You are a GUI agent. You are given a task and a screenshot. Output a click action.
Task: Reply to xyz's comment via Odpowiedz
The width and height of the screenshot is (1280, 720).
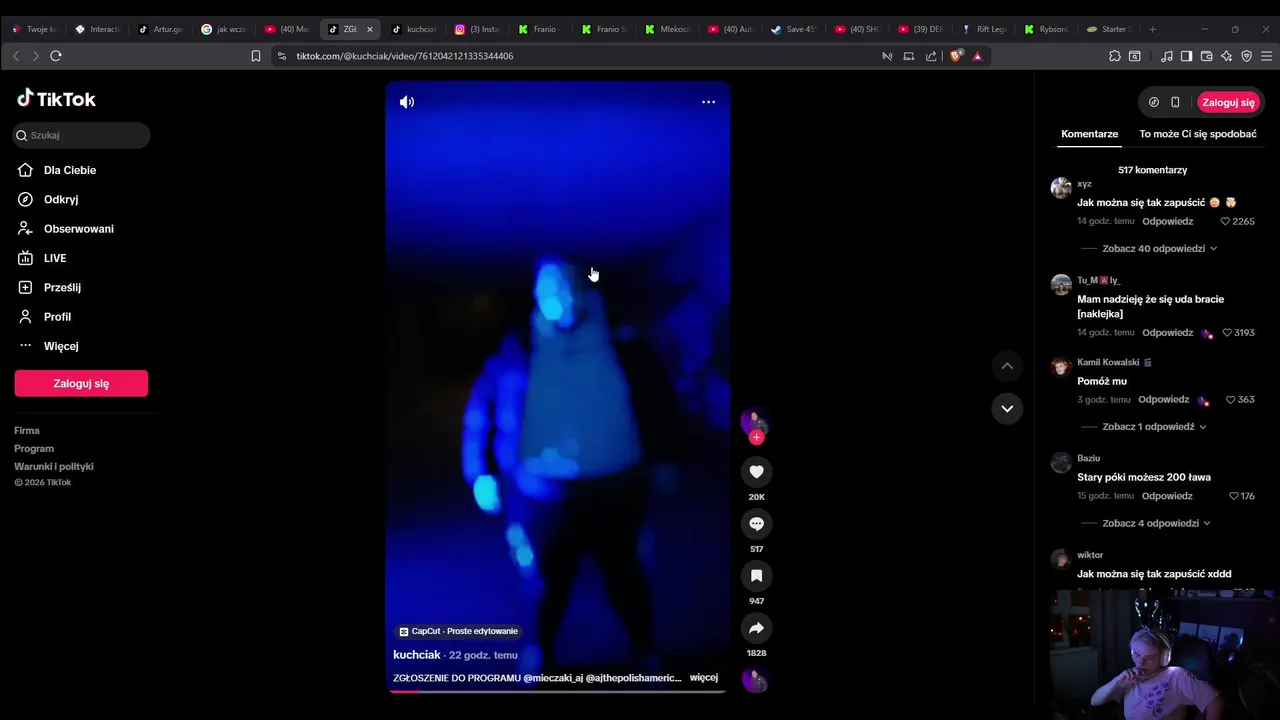[x=1168, y=221]
